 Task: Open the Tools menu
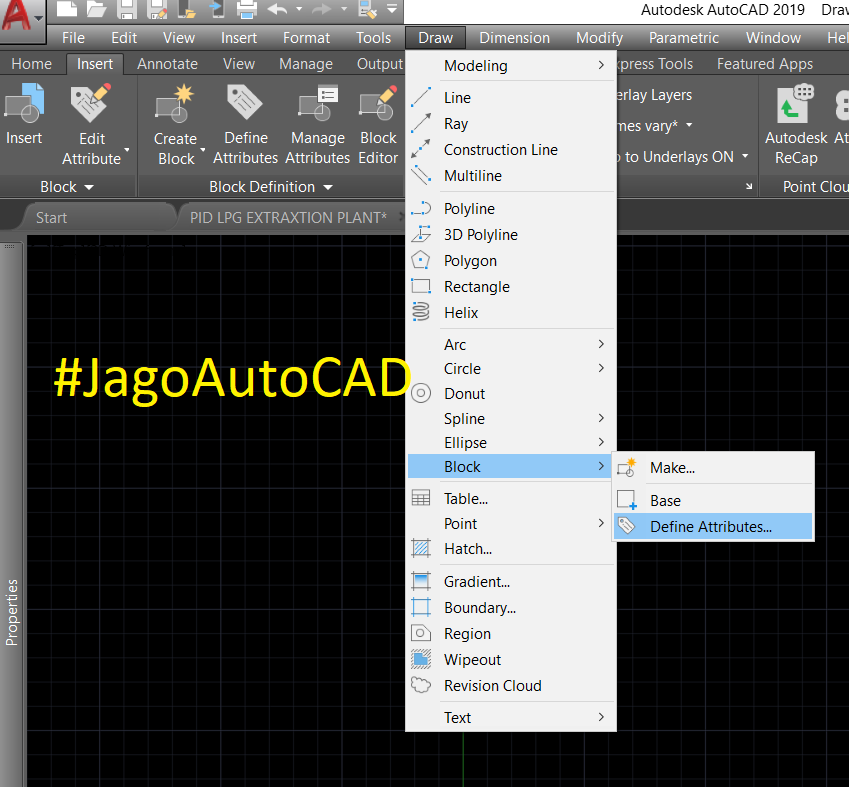coord(373,38)
